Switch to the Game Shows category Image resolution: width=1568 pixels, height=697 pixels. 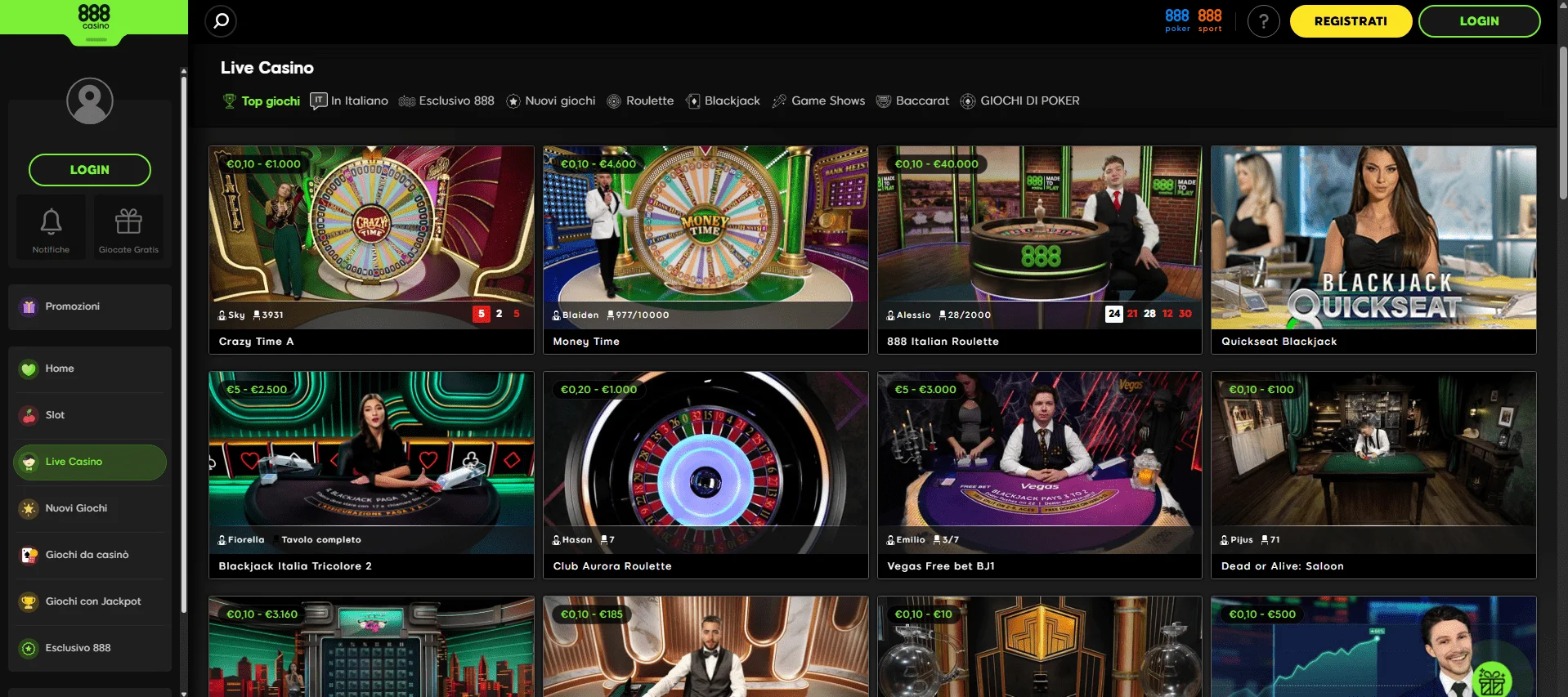pyautogui.click(x=818, y=101)
